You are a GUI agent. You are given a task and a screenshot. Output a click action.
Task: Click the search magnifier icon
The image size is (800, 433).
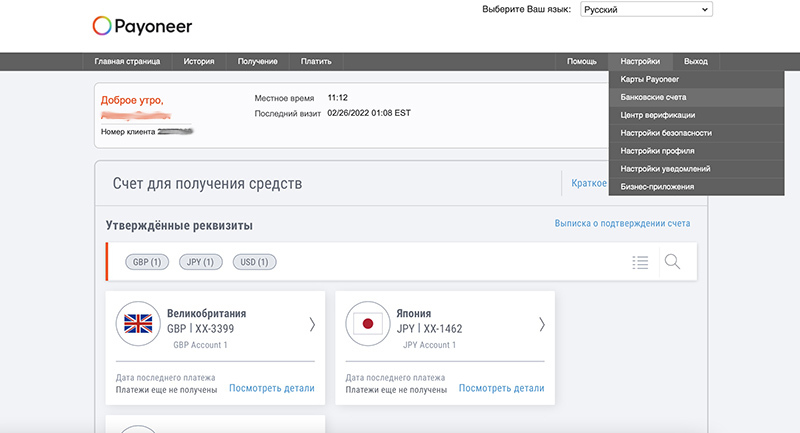click(672, 262)
